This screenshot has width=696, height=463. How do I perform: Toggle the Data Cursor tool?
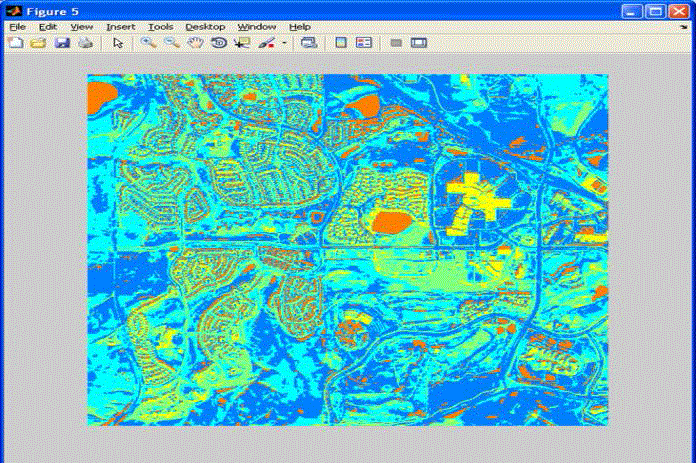click(x=243, y=43)
